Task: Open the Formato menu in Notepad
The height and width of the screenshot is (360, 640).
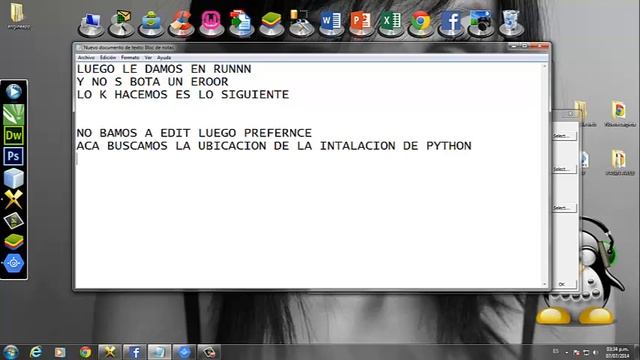Action: tap(130, 58)
